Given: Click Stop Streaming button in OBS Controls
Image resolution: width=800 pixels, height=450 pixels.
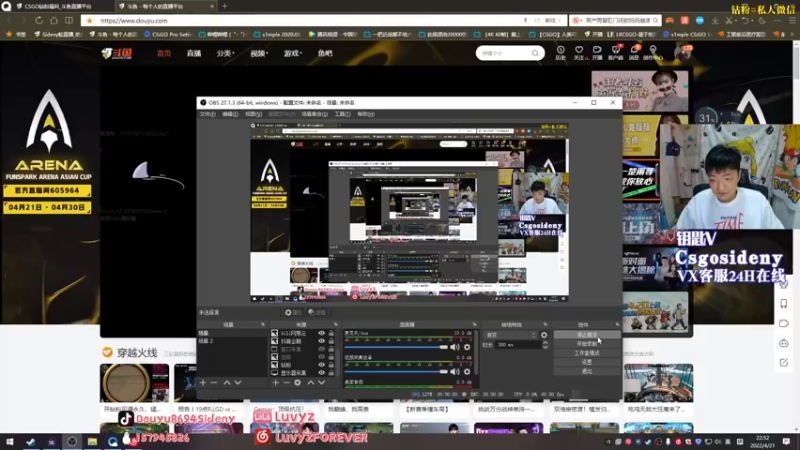Looking at the screenshot, I should pos(587,335).
